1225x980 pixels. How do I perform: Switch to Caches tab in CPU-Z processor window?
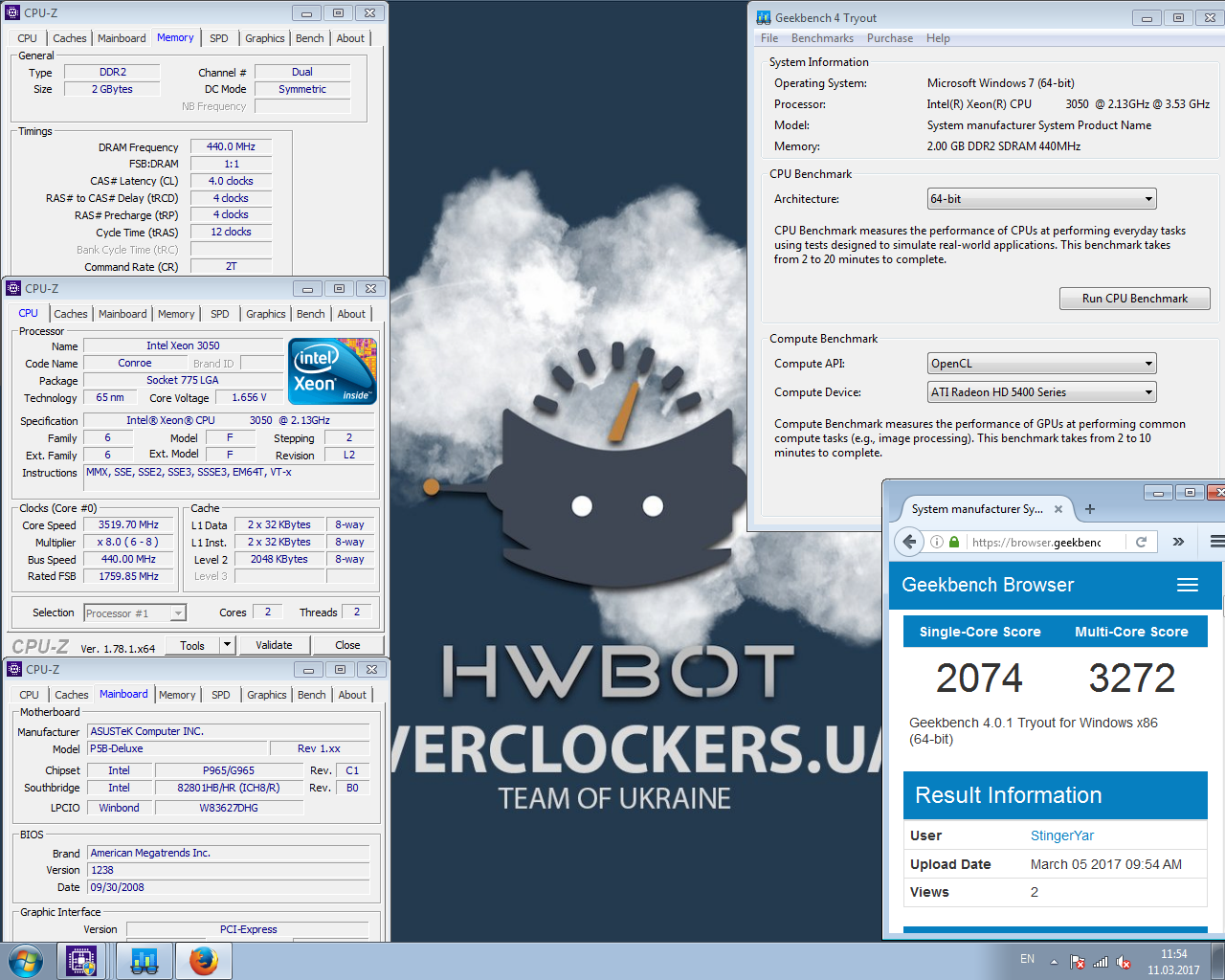[71, 314]
